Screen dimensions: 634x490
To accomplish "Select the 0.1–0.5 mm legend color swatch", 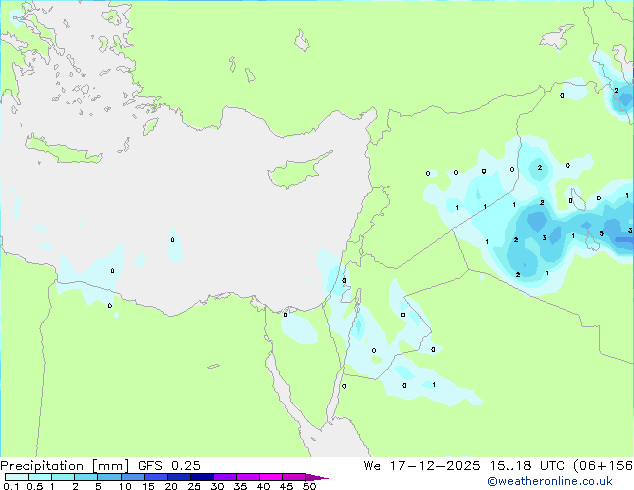I will (x=17, y=477).
